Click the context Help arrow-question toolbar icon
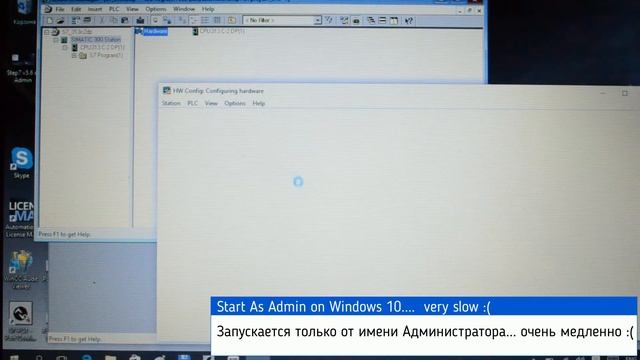 coord(409,20)
